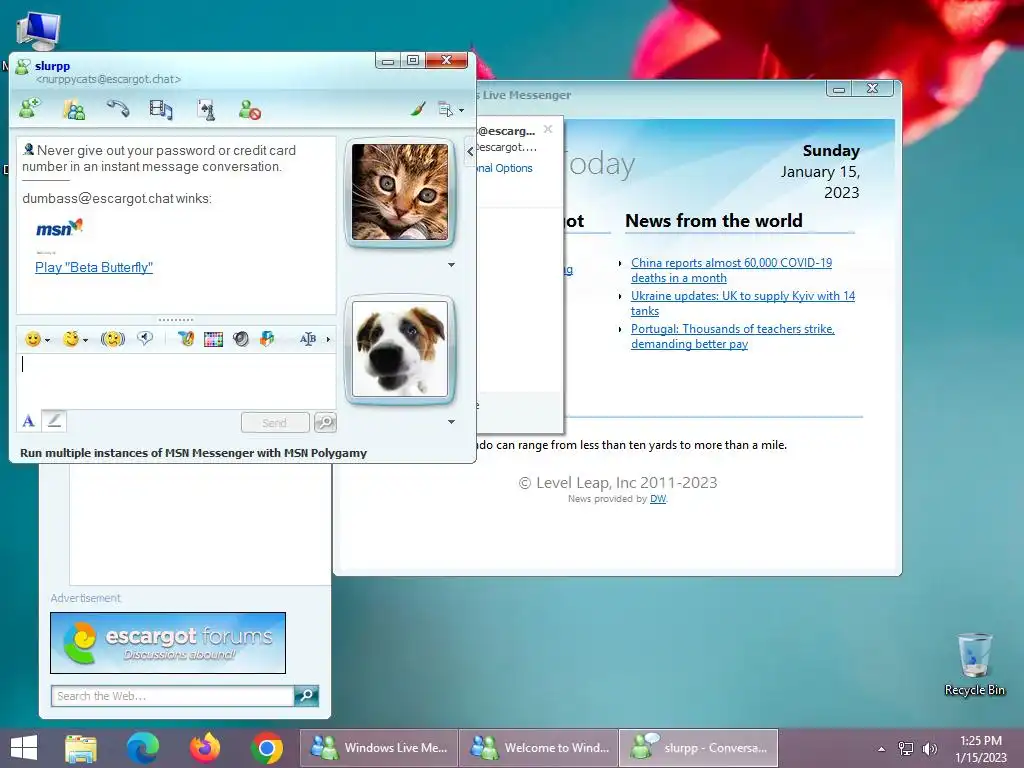
Task: Switch to handwriting input mode
Action: [54, 421]
